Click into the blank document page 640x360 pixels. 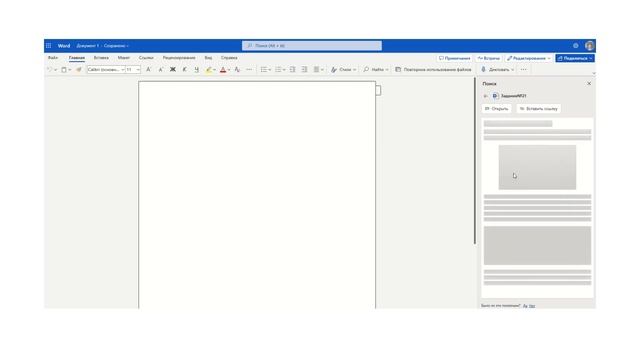[257, 195]
